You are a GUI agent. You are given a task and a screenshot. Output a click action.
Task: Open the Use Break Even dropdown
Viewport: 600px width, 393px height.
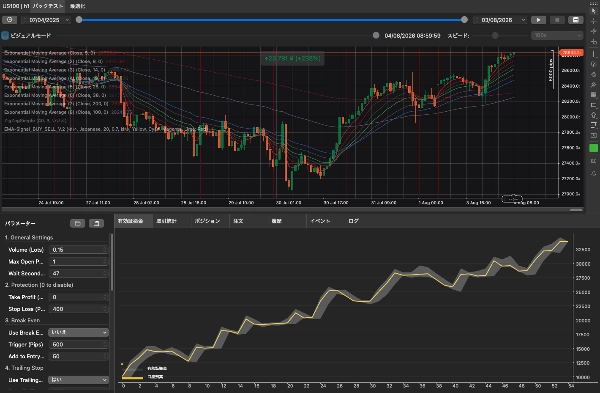pyautogui.click(x=78, y=333)
